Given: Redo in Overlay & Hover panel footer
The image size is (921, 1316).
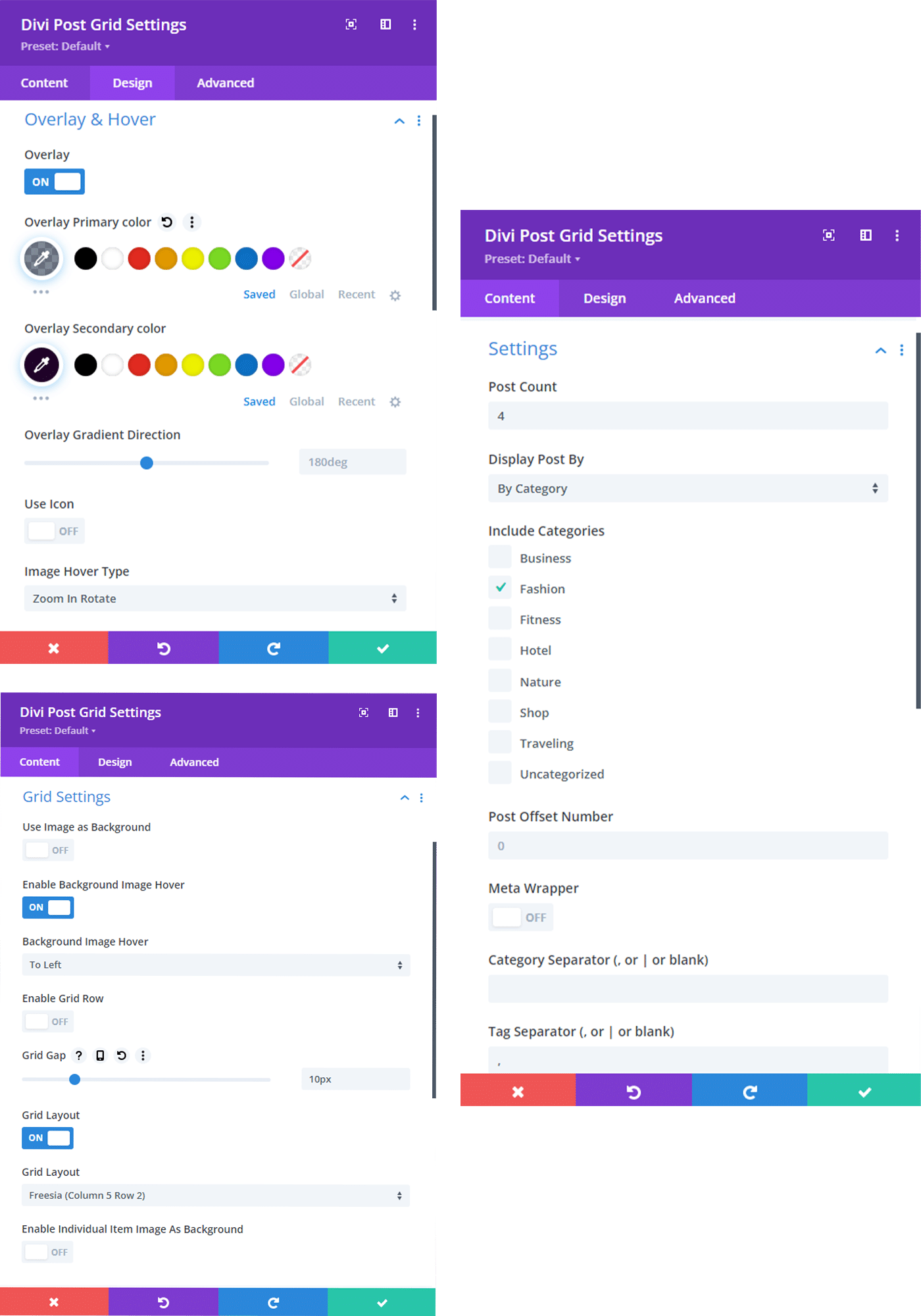Looking at the screenshot, I should click(274, 648).
